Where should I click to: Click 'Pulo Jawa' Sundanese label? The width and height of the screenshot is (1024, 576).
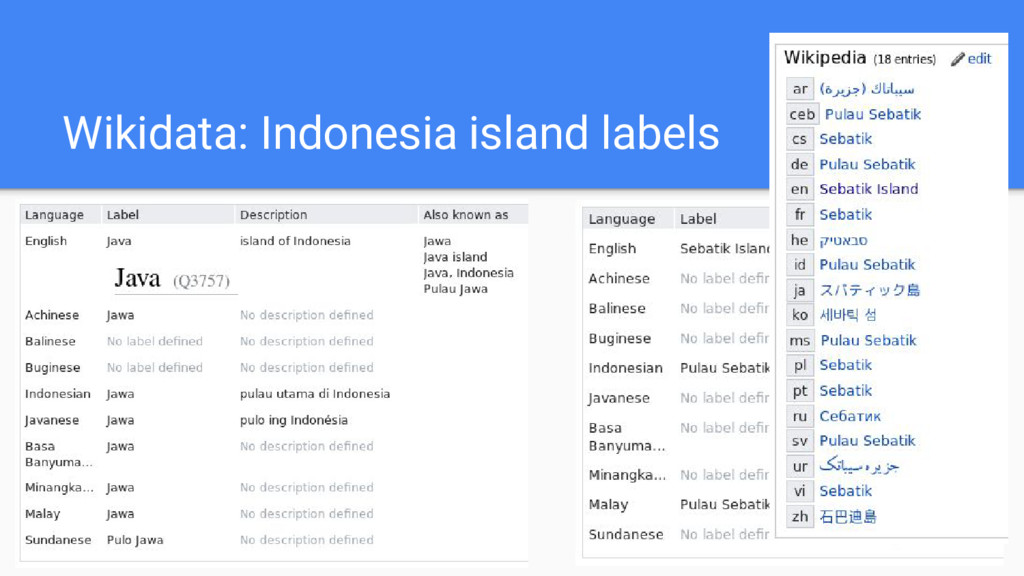click(x=135, y=540)
